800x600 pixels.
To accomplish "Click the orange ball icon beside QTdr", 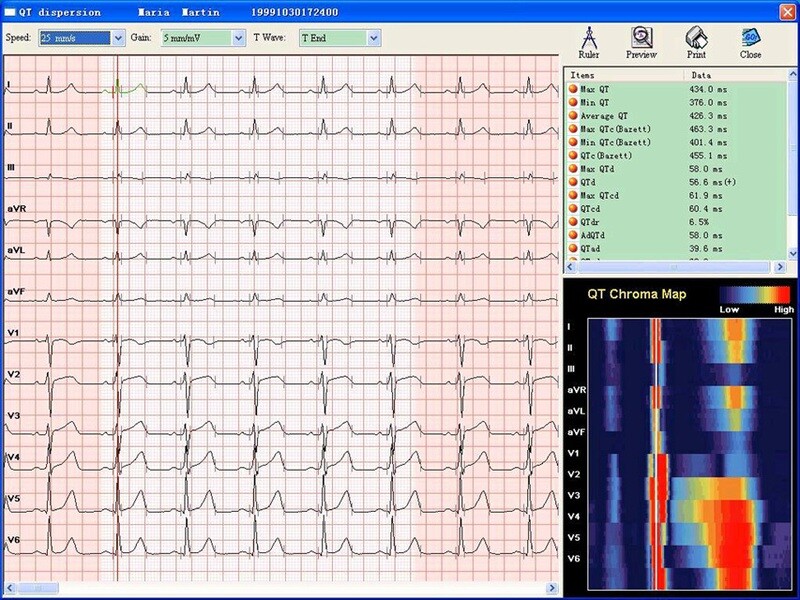I will [x=573, y=221].
